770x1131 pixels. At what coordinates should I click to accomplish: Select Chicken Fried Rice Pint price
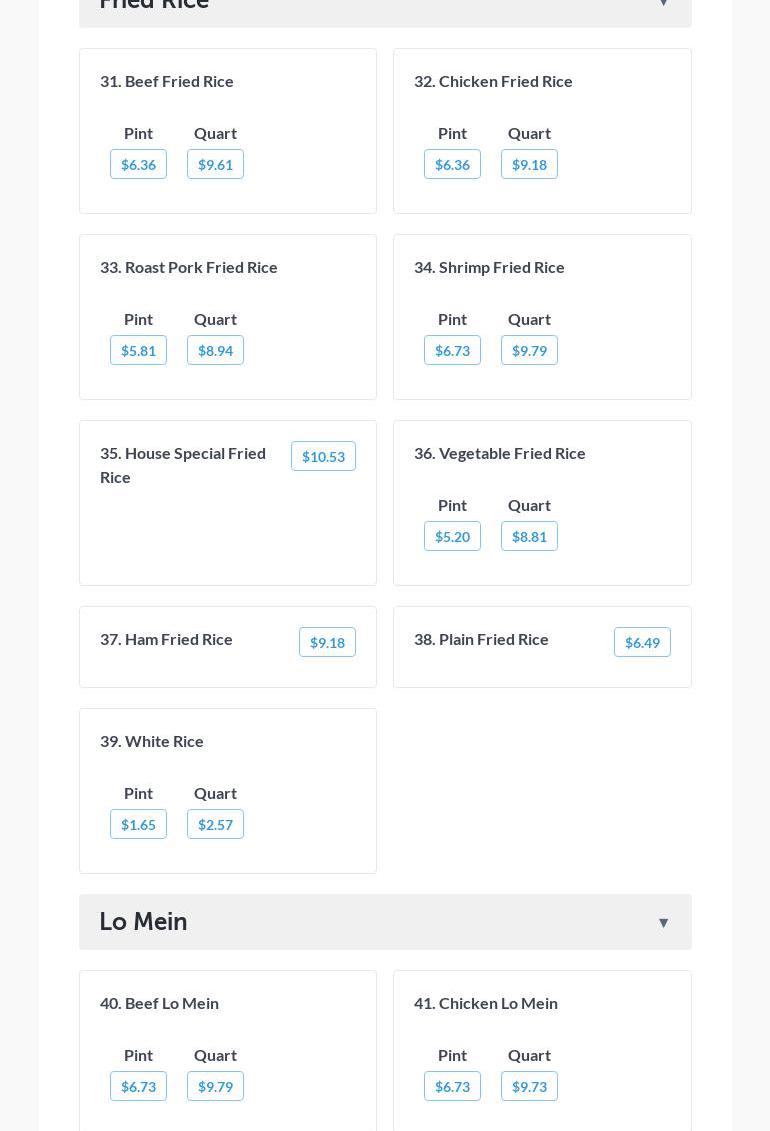coord(452,165)
